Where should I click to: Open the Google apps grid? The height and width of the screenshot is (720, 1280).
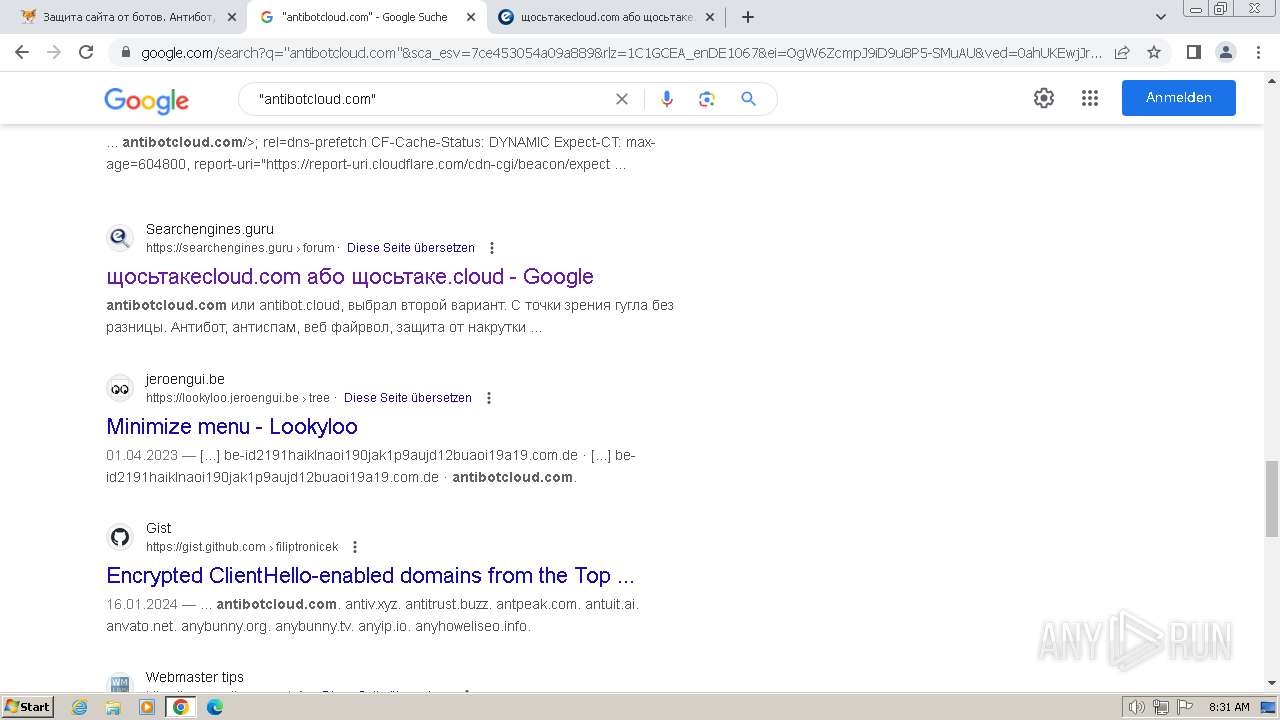click(1090, 98)
